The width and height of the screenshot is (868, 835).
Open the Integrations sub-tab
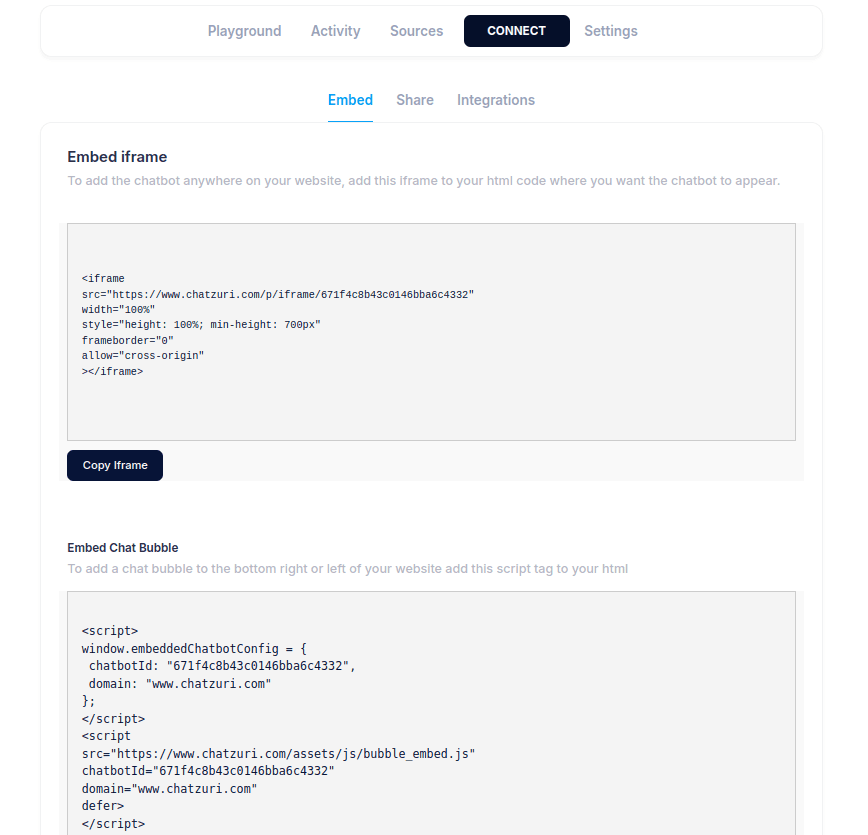495,100
